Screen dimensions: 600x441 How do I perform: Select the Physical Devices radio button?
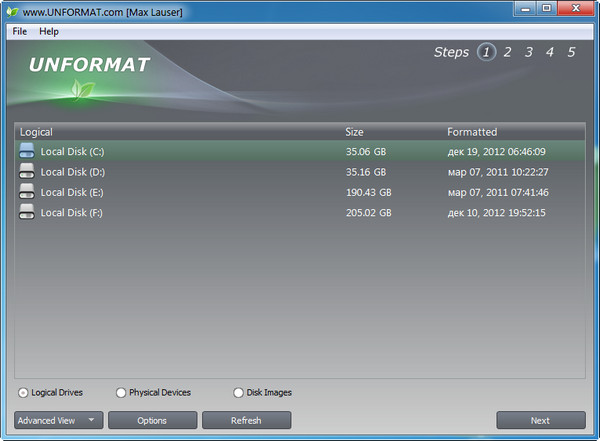click(121, 393)
